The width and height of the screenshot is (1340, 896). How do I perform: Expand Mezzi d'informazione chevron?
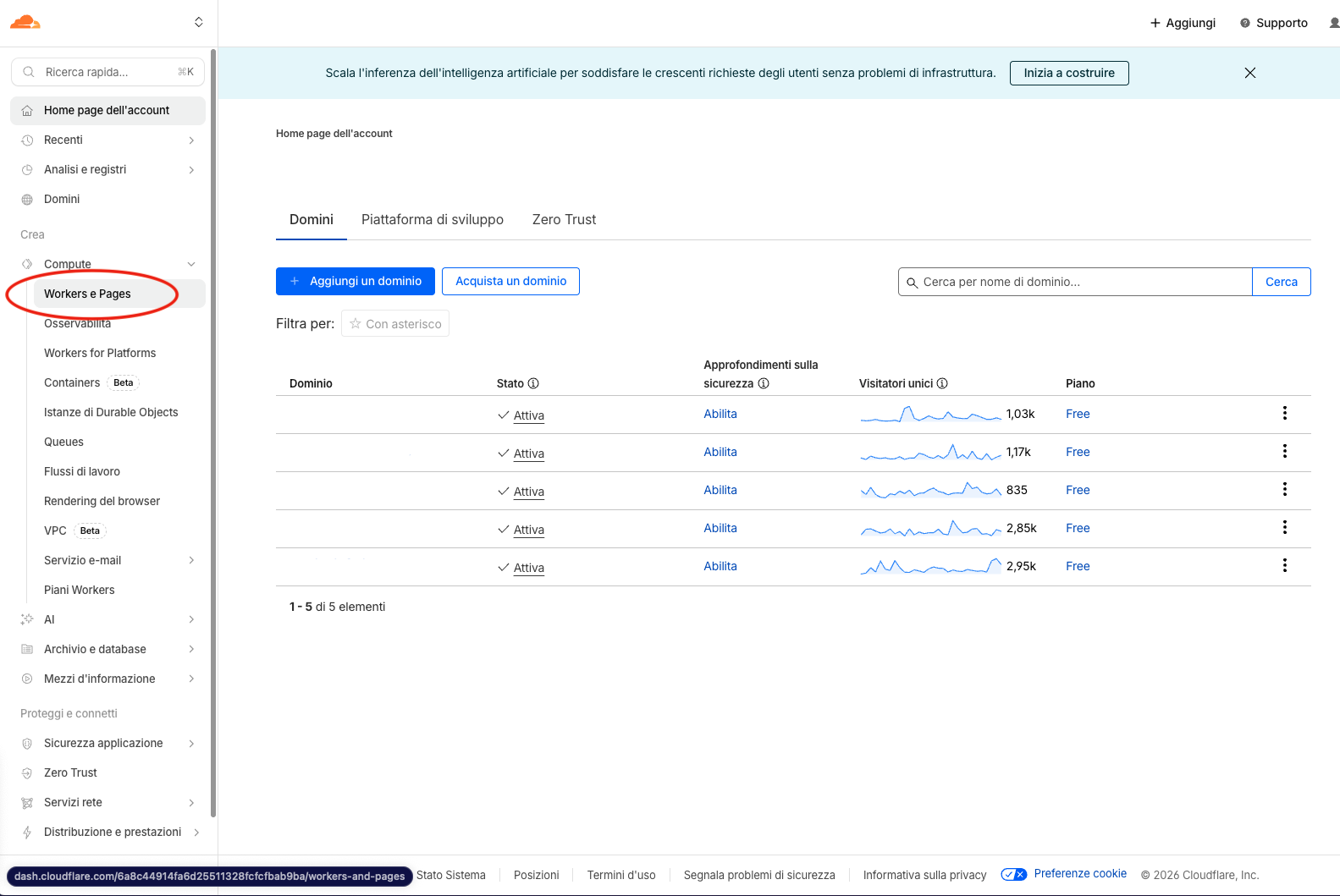pos(192,679)
